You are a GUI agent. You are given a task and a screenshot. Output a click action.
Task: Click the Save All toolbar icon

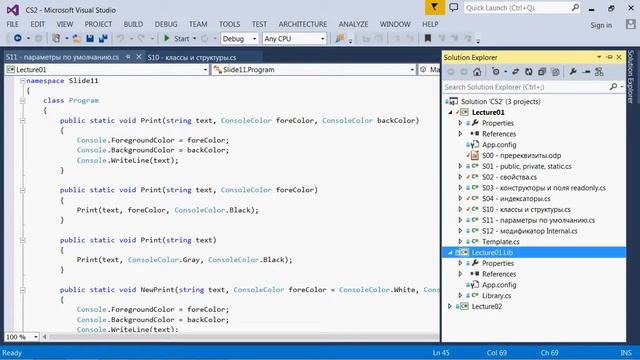[103, 38]
